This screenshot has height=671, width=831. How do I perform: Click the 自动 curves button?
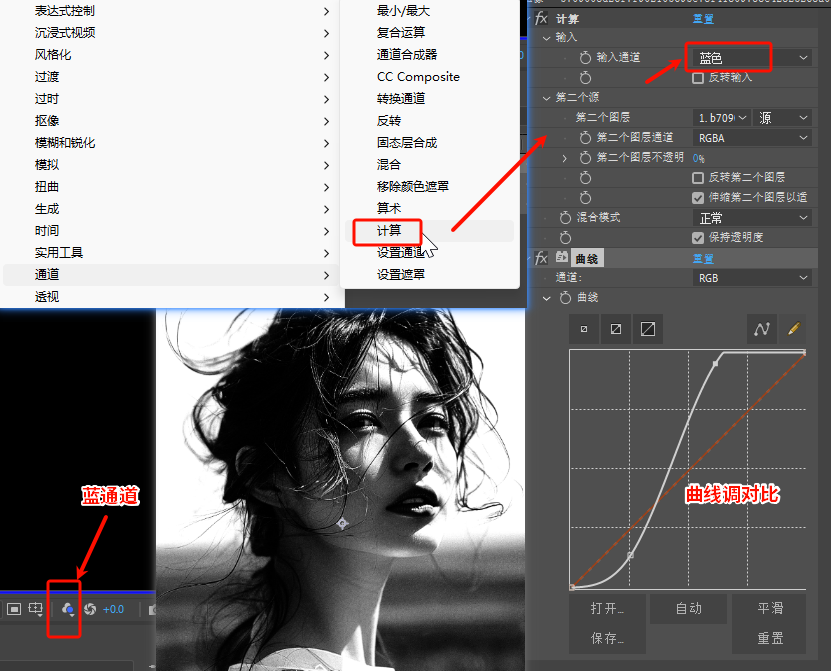click(688, 608)
